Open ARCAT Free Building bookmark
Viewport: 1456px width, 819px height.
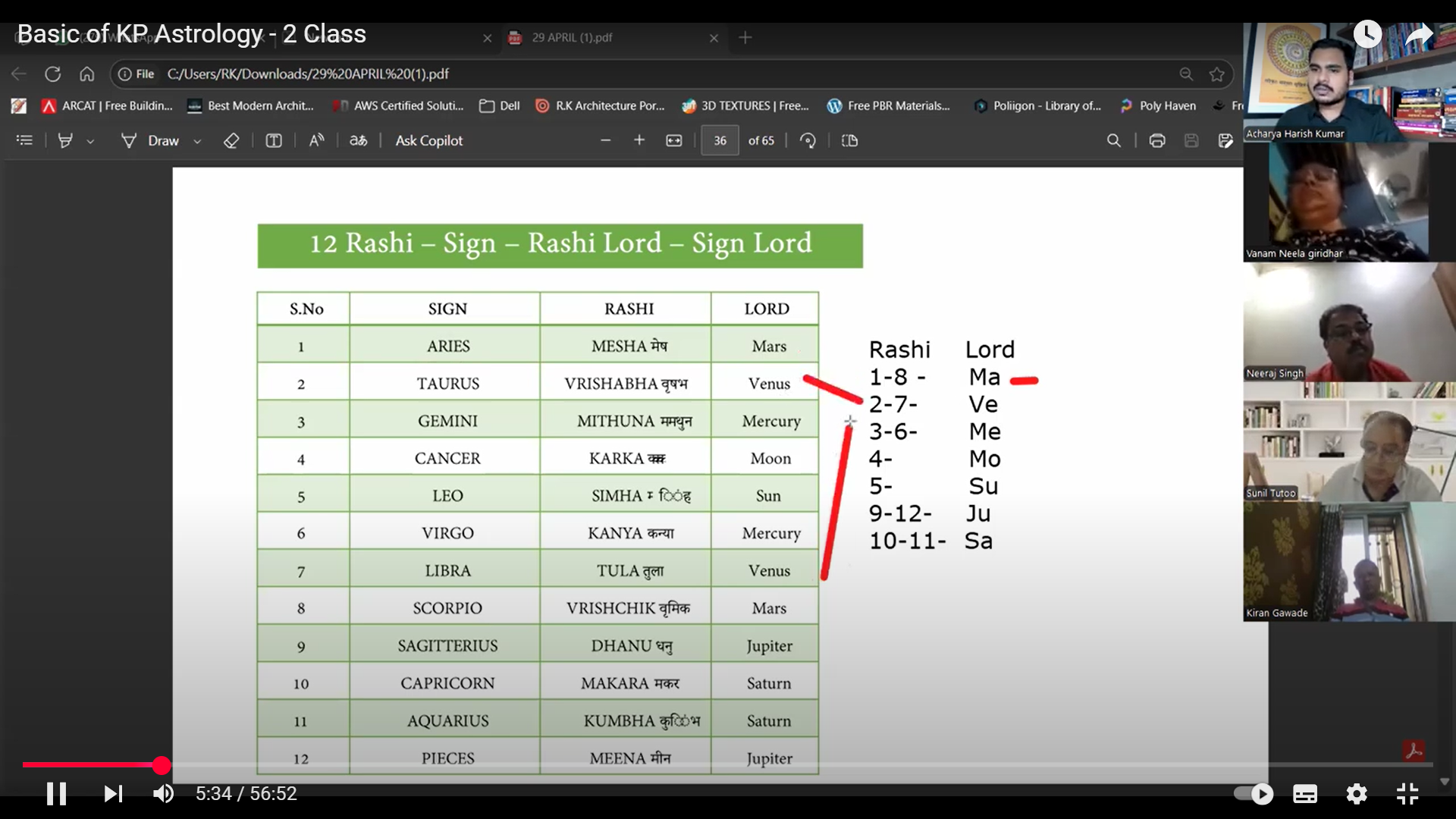[107, 106]
